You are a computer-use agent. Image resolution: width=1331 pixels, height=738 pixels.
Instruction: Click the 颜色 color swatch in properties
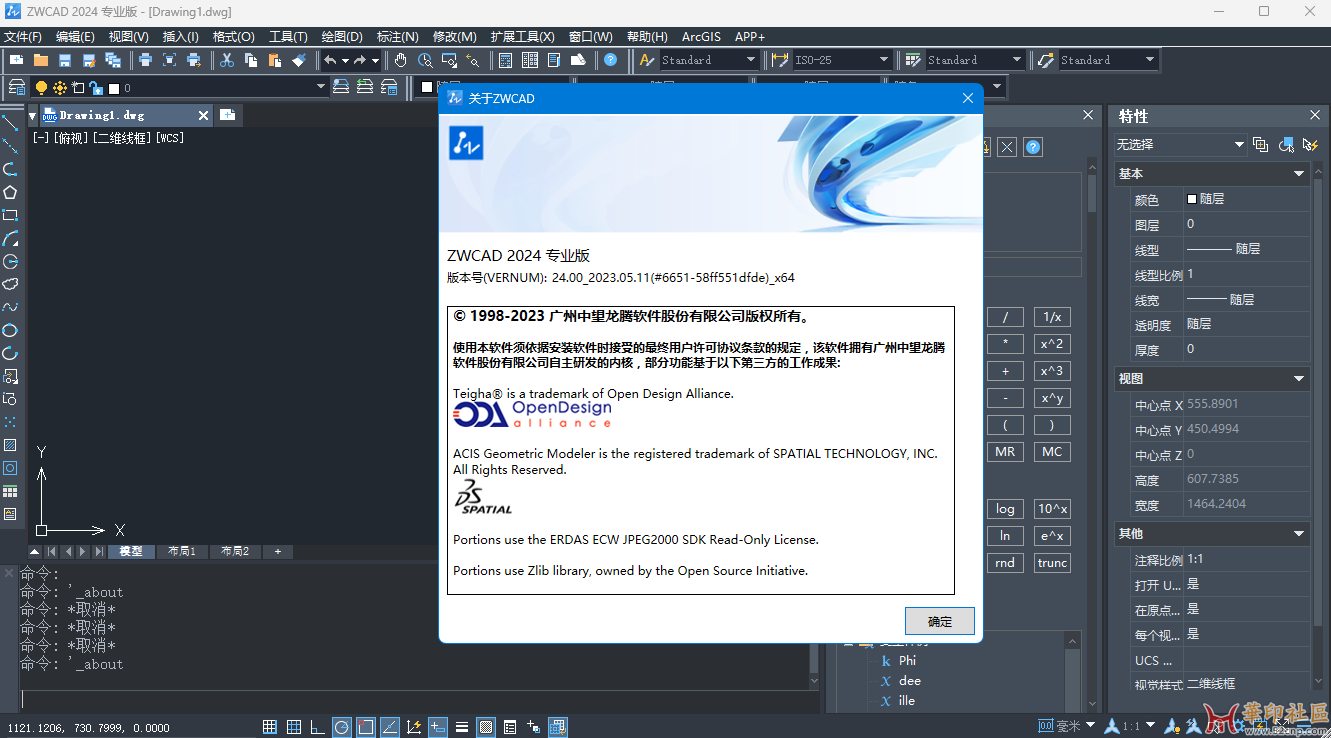(1191, 199)
